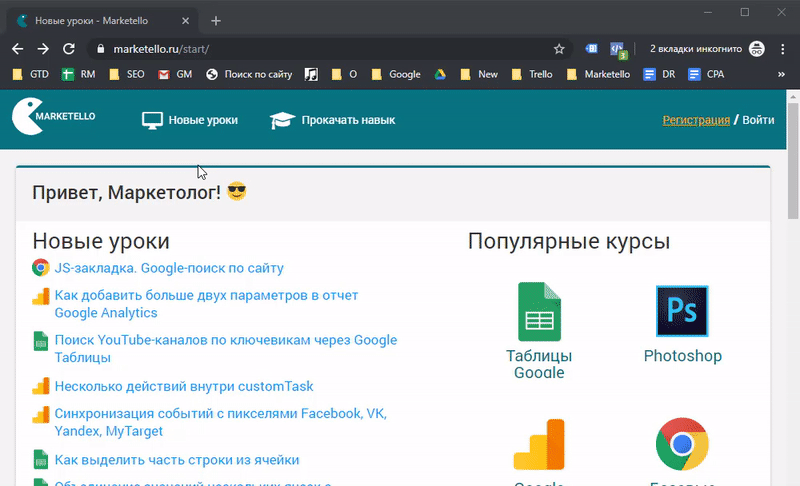Go back to previous page
The image size is (800, 486).
[18, 48]
